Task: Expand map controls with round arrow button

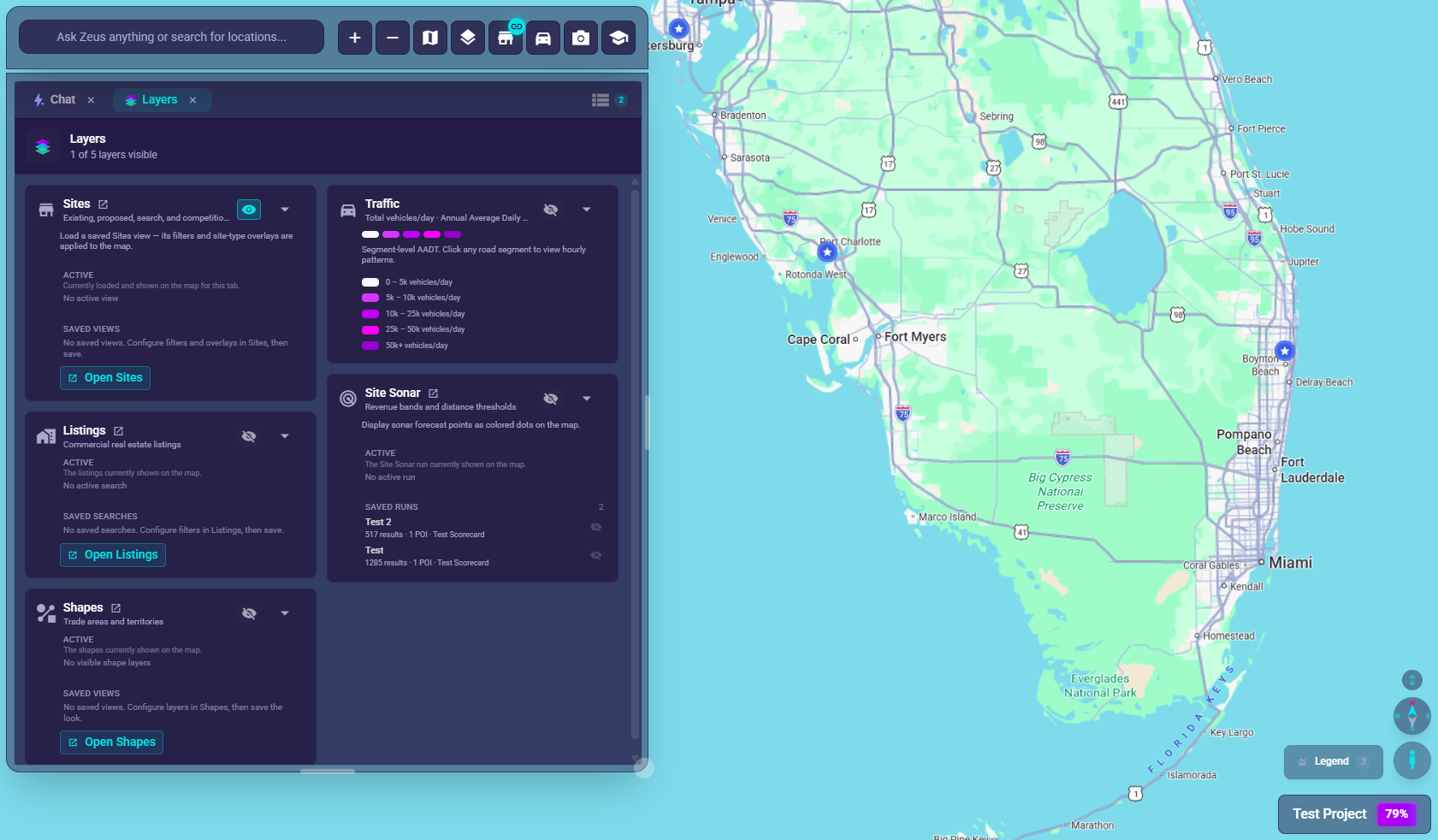Action: pos(1412,680)
